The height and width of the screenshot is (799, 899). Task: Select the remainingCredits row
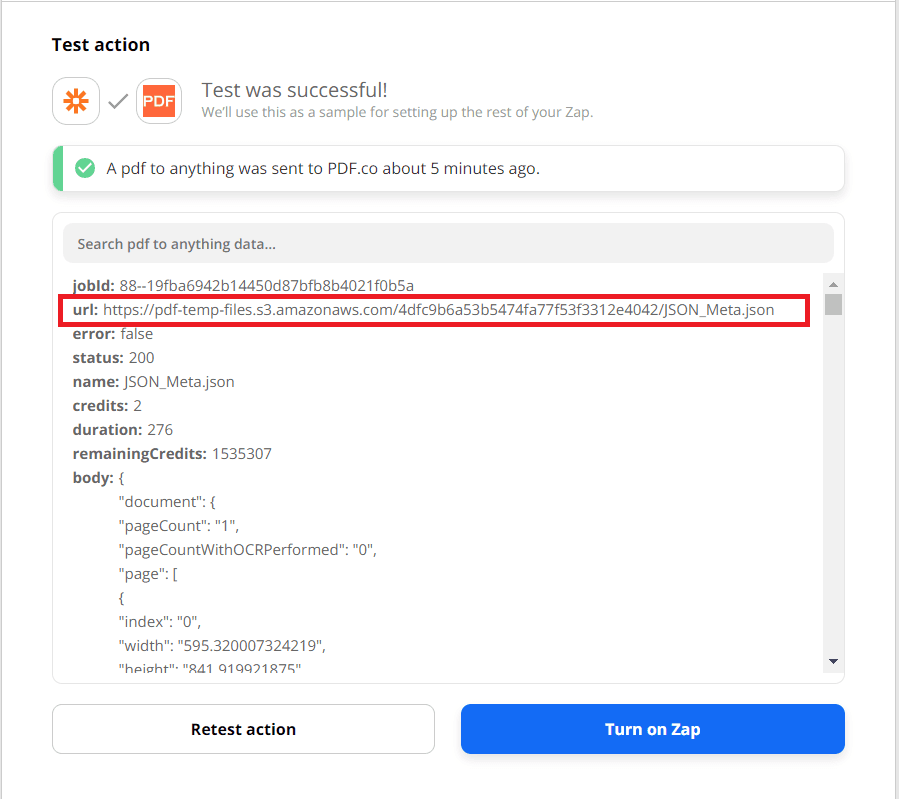pyautogui.click(x=172, y=454)
